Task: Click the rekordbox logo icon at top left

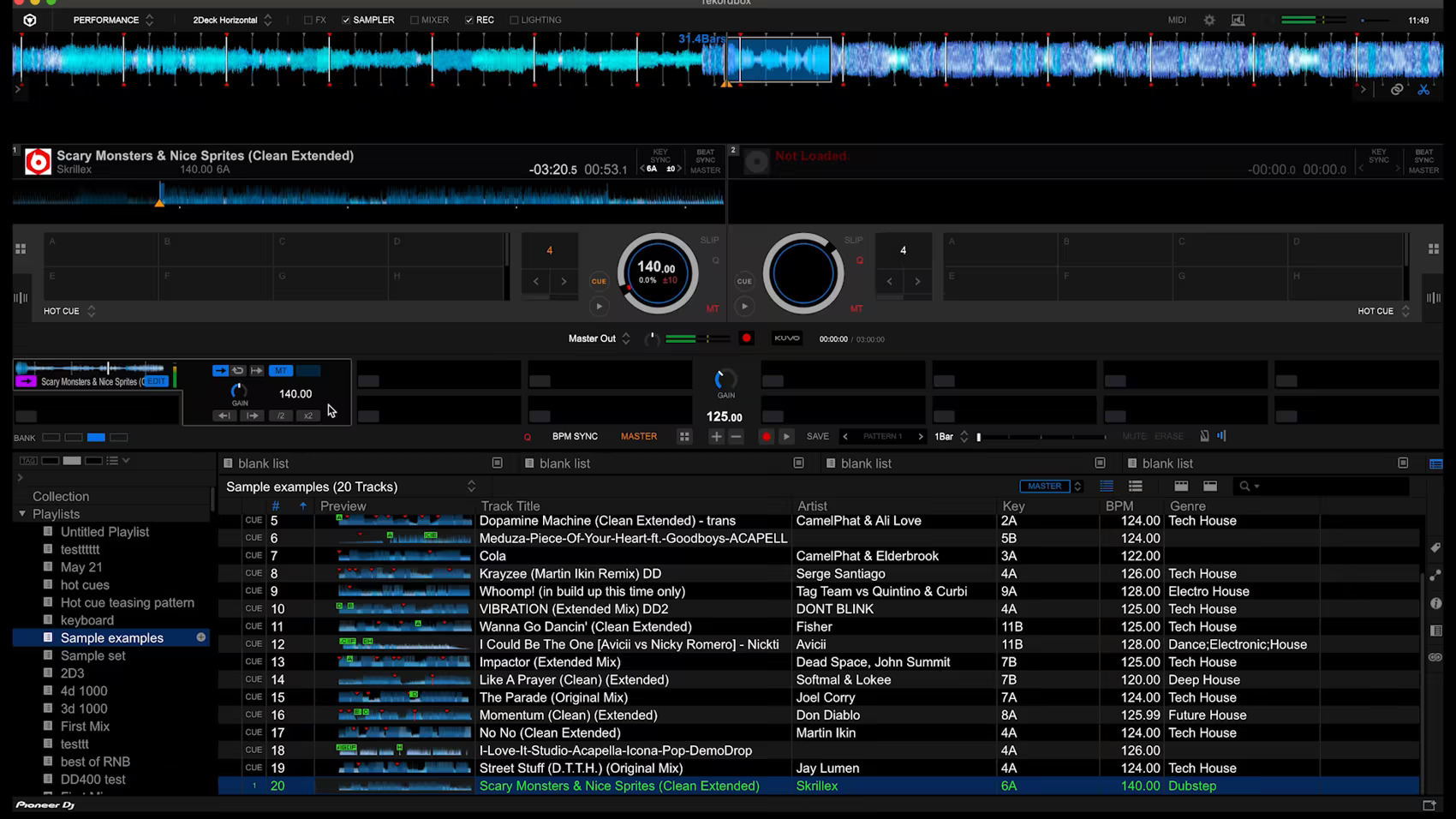Action: (30, 20)
